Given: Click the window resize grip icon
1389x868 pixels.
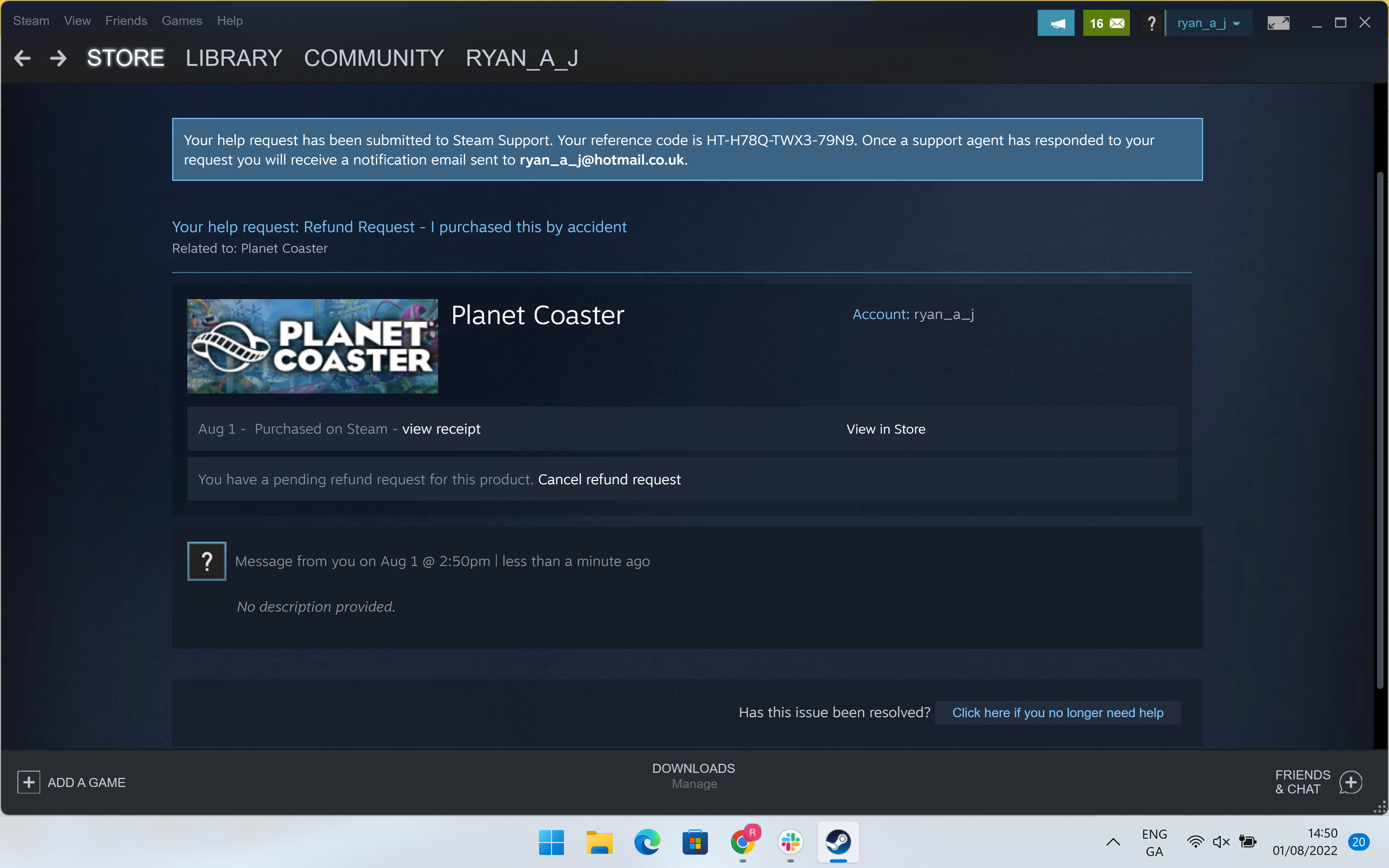Looking at the screenshot, I should [1379, 807].
